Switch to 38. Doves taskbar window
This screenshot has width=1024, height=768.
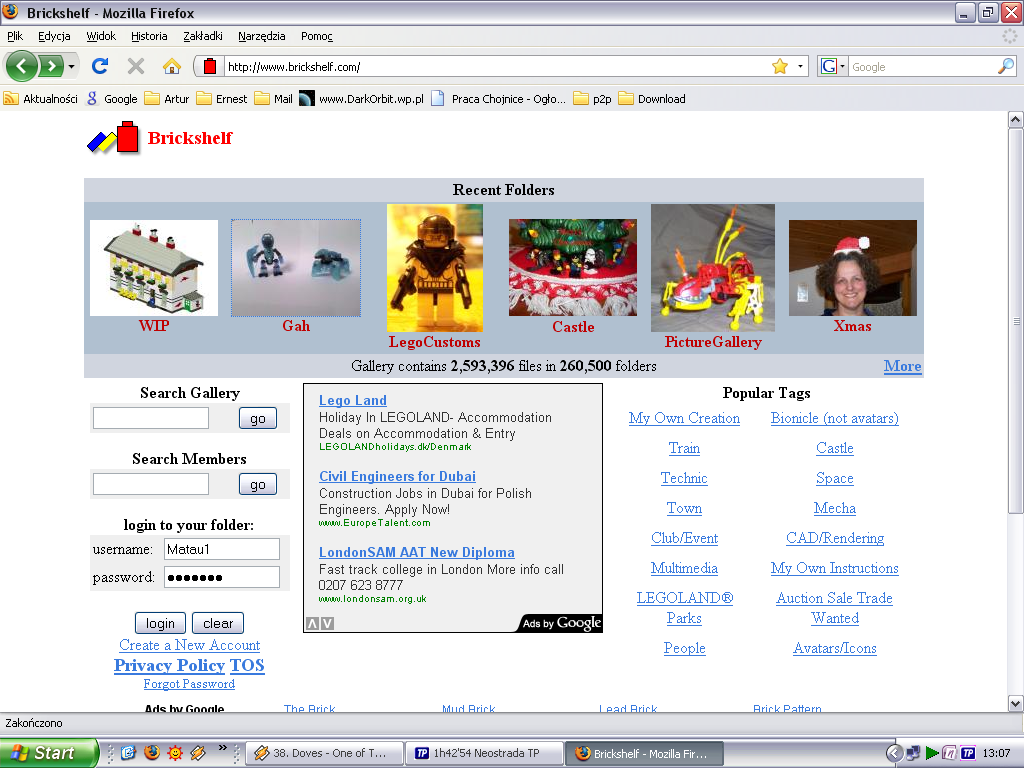323,753
